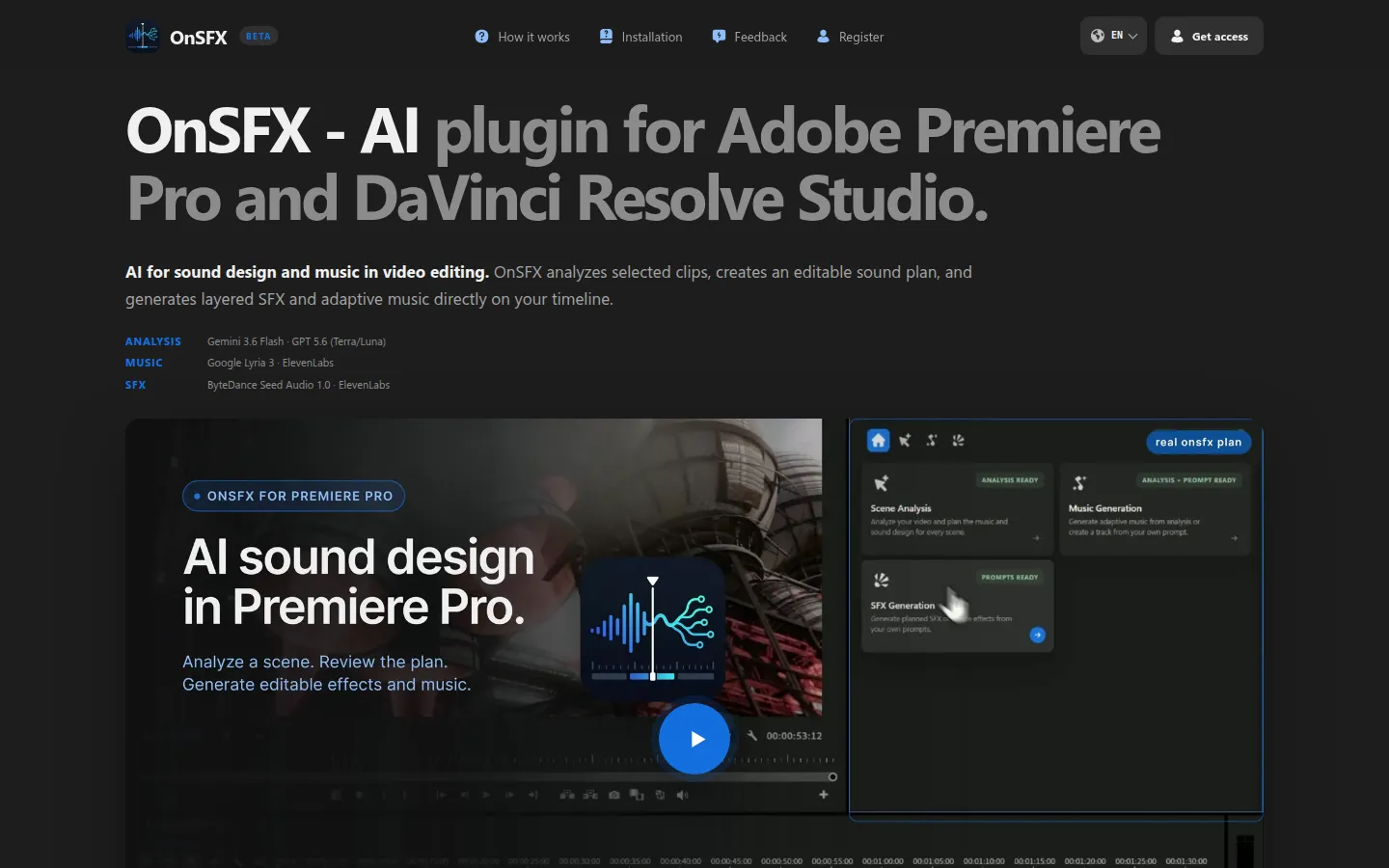Click the Get access button

[x=1209, y=36]
